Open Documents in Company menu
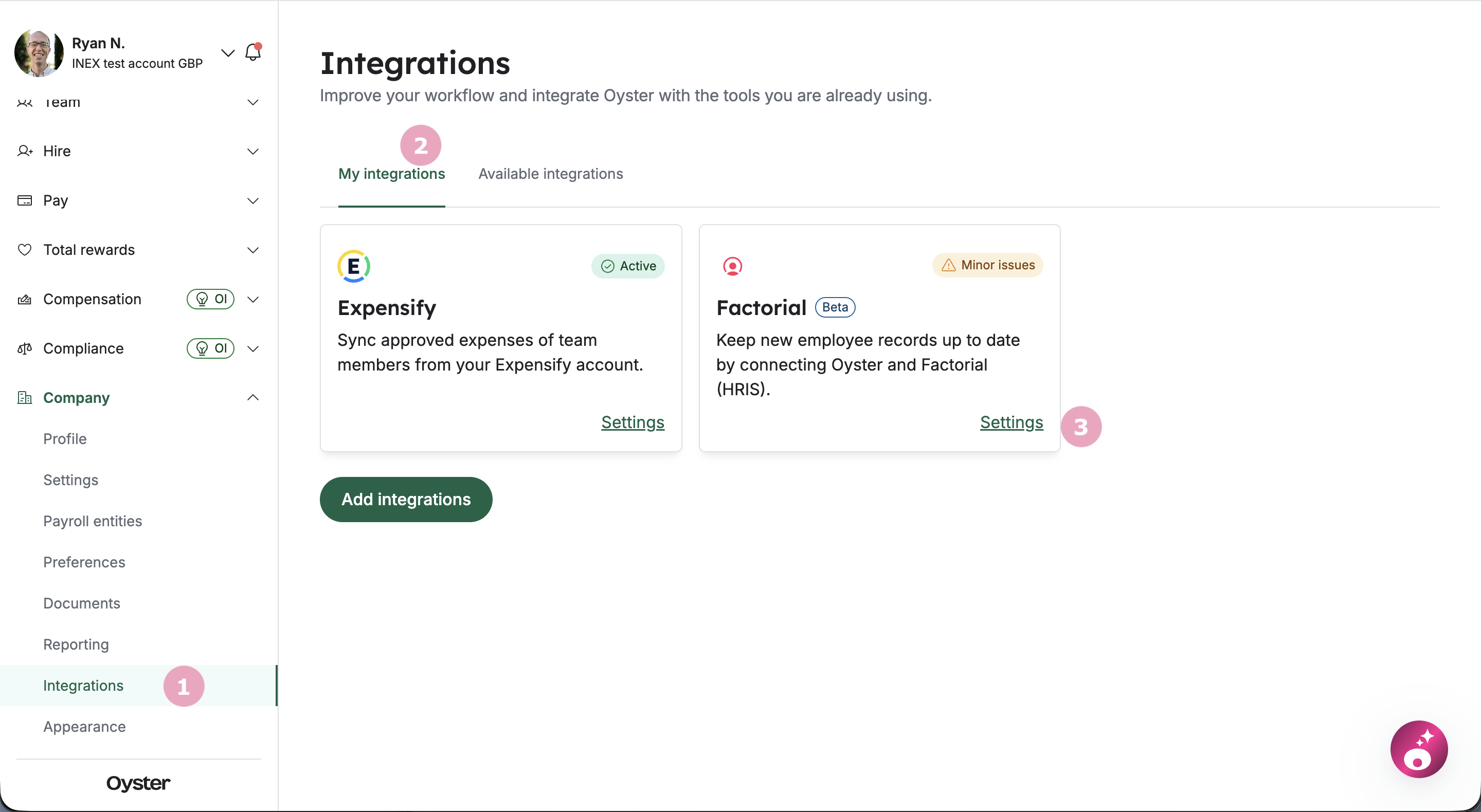This screenshot has height=812, width=1481. tap(82, 603)
